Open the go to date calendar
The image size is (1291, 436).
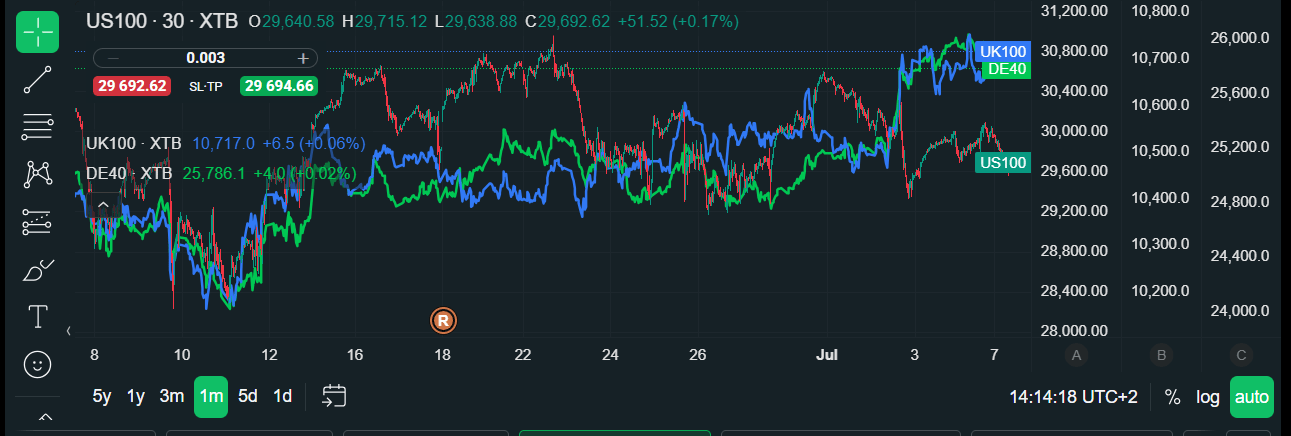(x=333, y=396)
